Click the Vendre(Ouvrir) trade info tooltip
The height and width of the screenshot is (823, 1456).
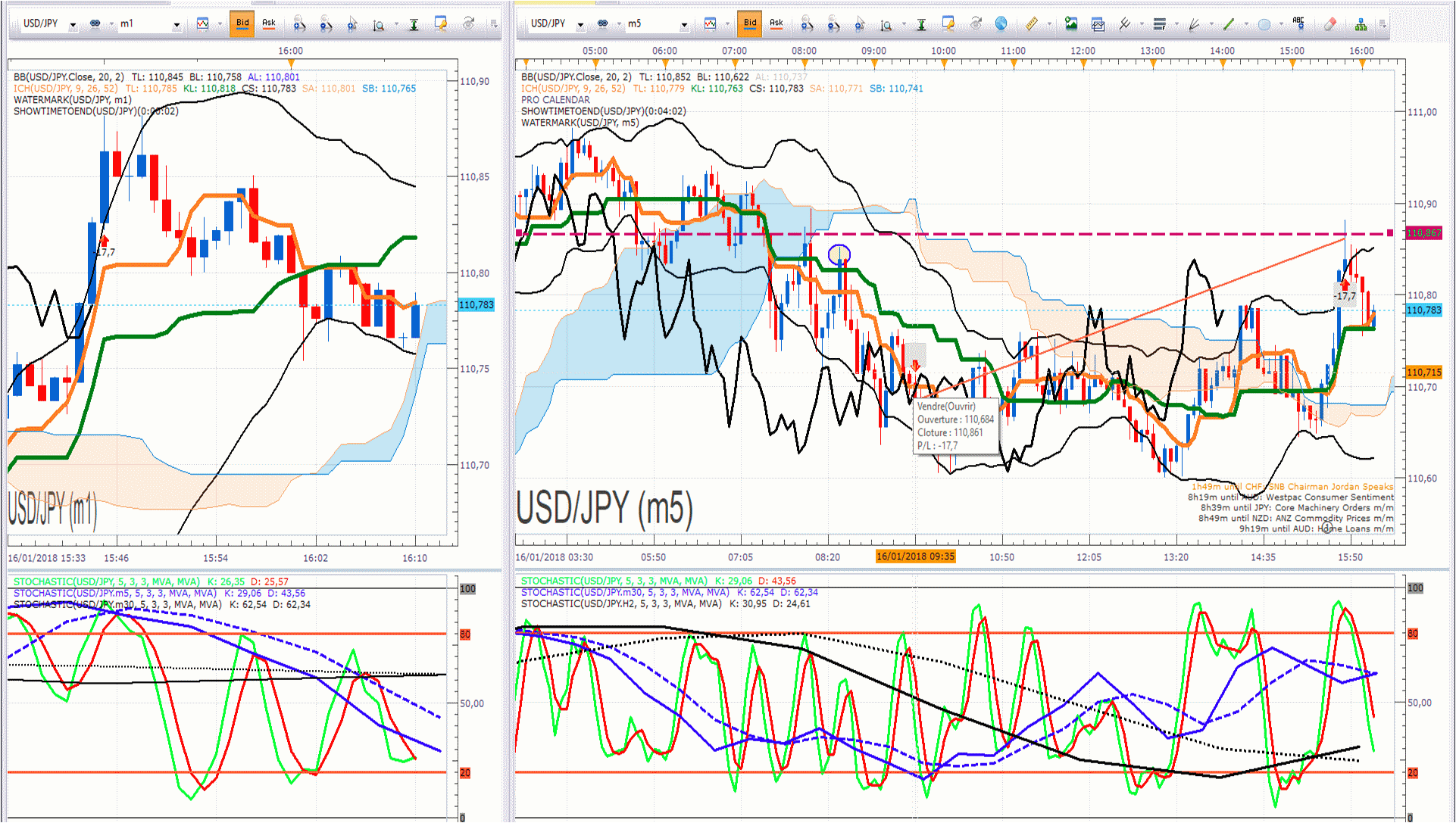[x=956, y=426]
